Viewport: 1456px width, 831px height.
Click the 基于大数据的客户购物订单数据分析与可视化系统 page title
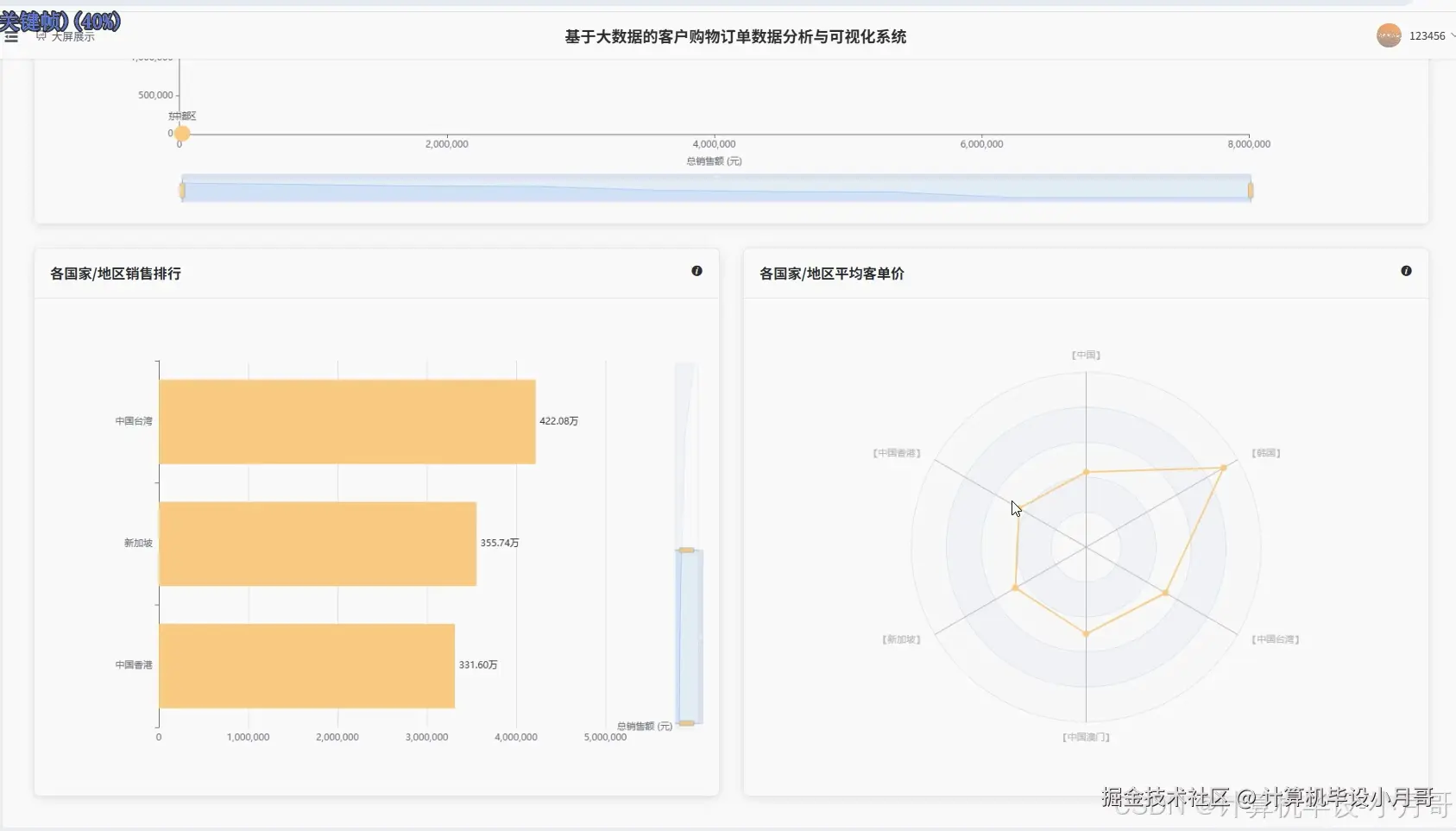(735, 36)
